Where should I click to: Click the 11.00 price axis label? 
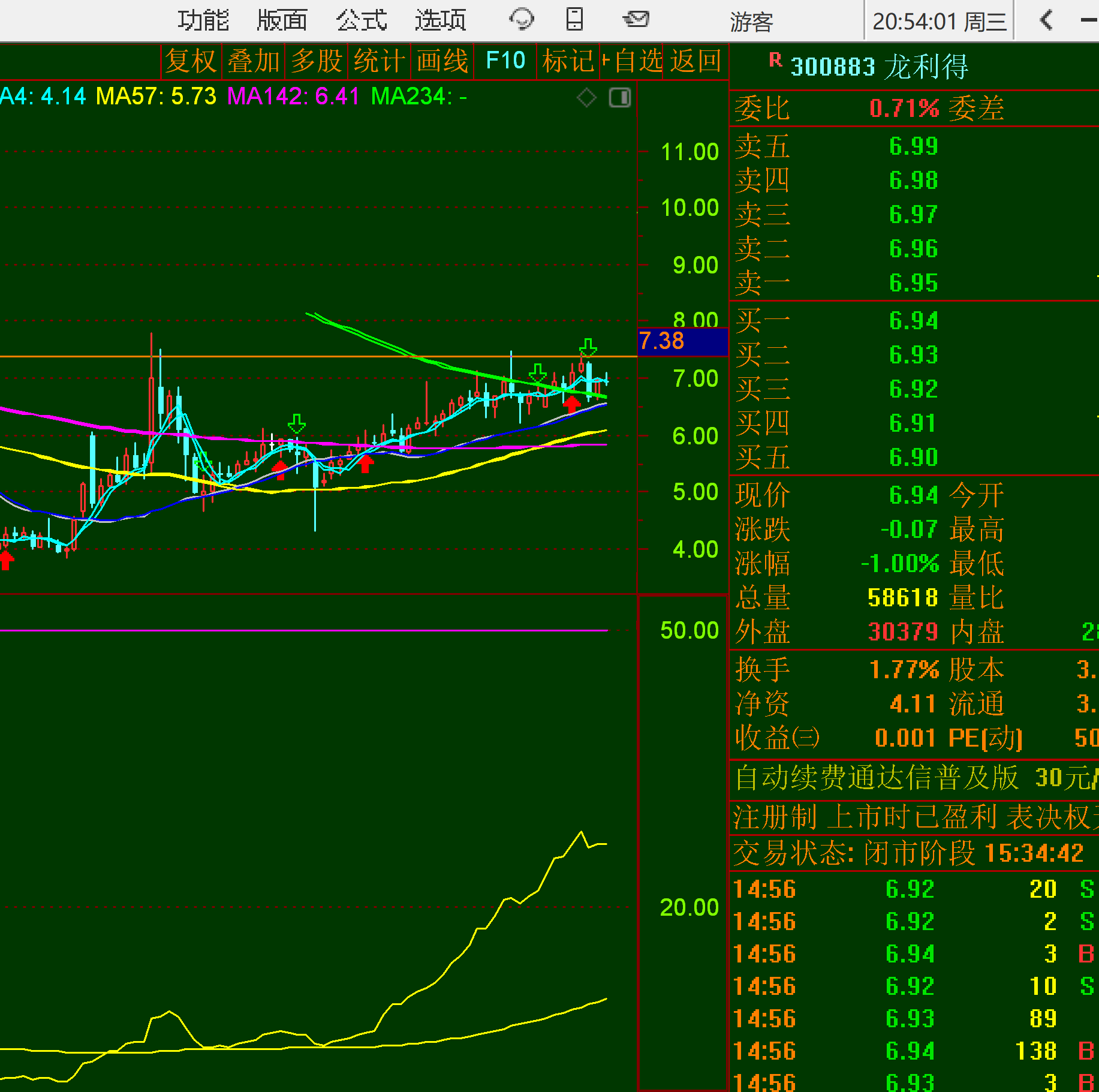689,152
